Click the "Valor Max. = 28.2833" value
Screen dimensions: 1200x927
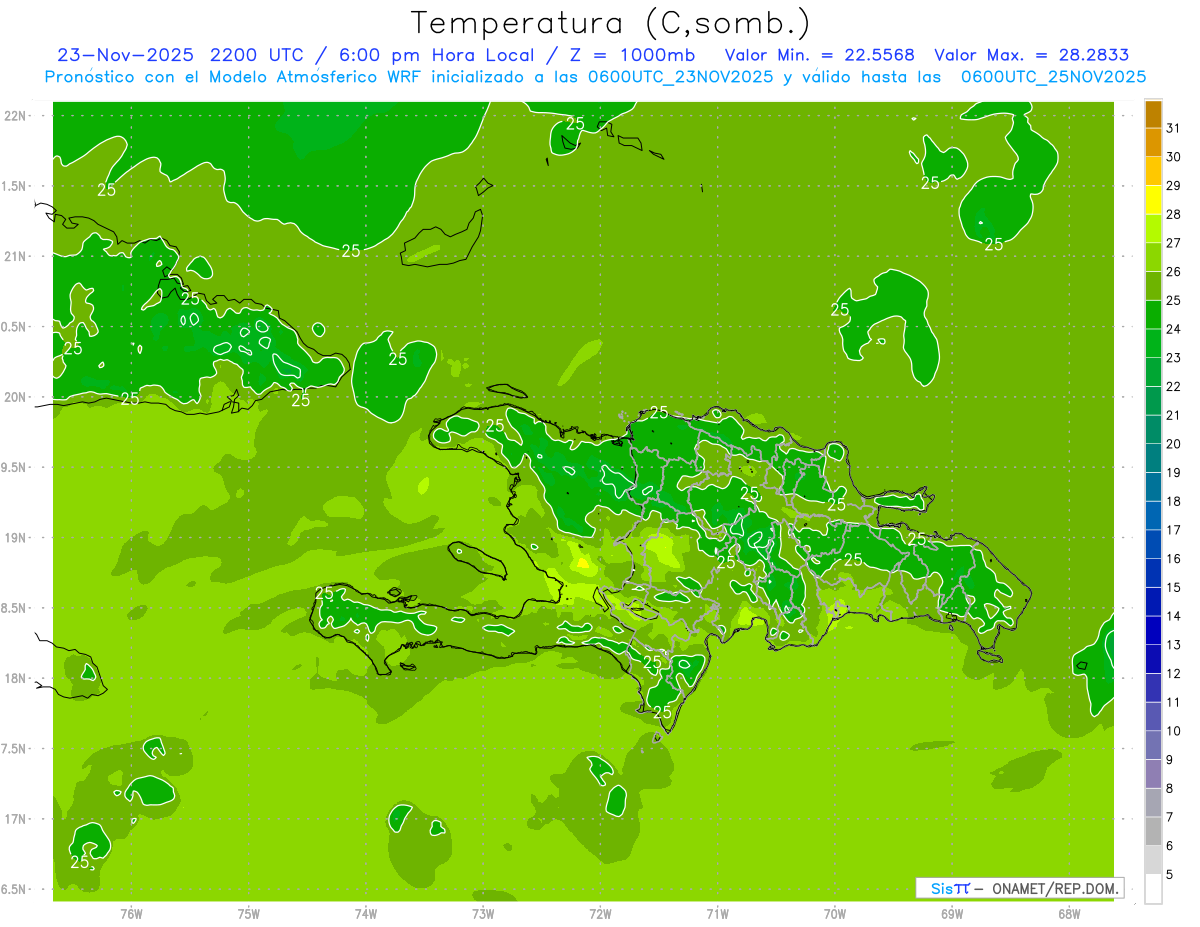[x=1031, y=55]
